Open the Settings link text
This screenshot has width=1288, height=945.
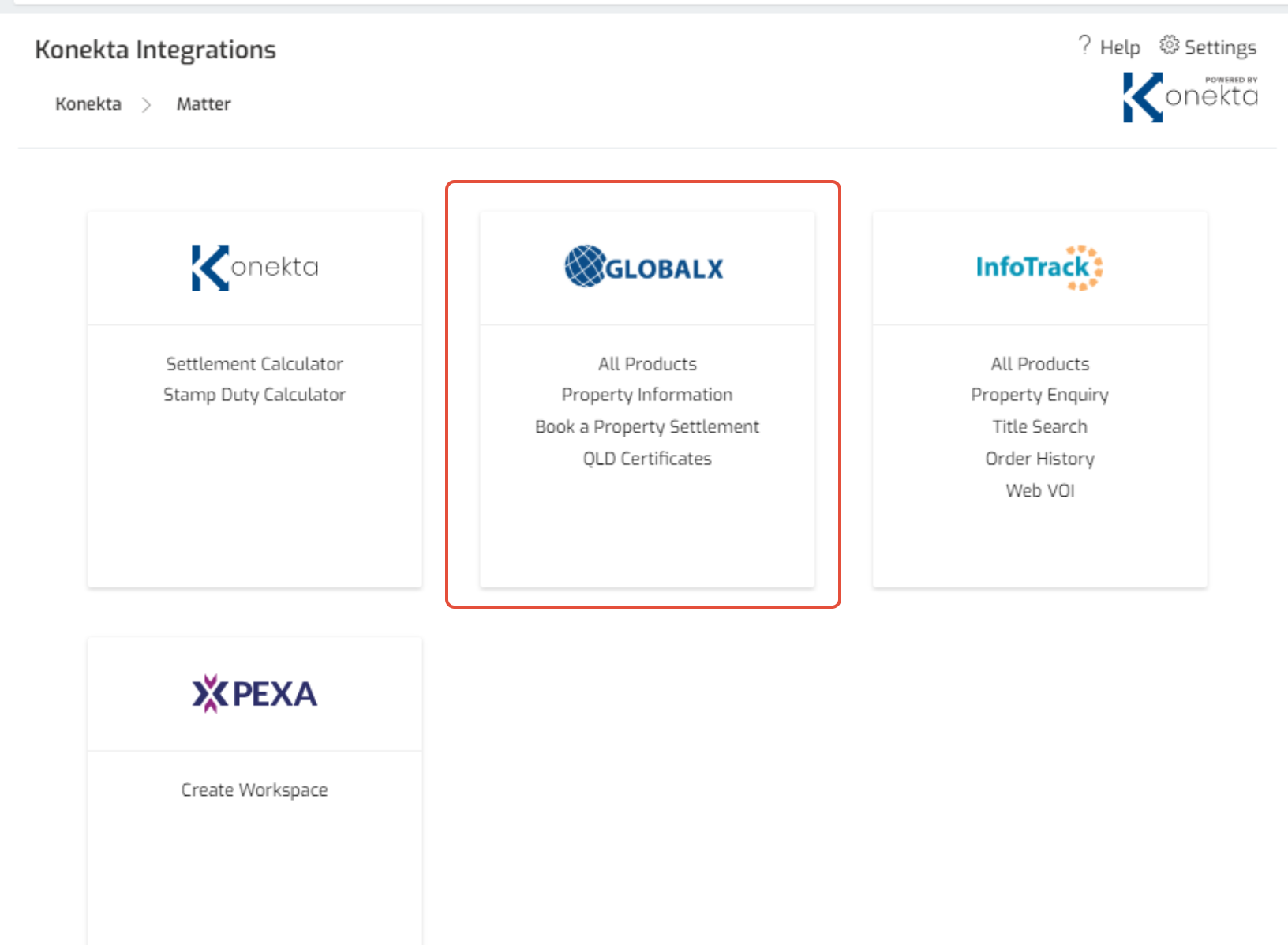tap(1220, 48)
